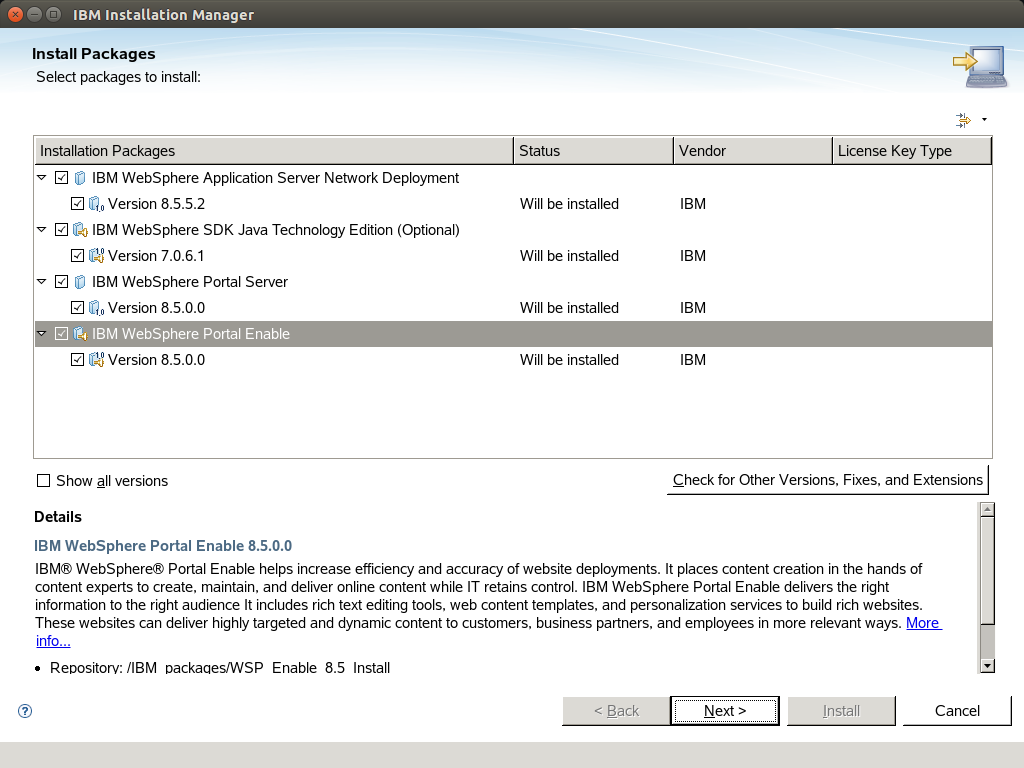Click the version icon next to Version 7.0.6.1
This screenshot has height=768, width=1024.
pyautogui.click(x=96, y=256)
